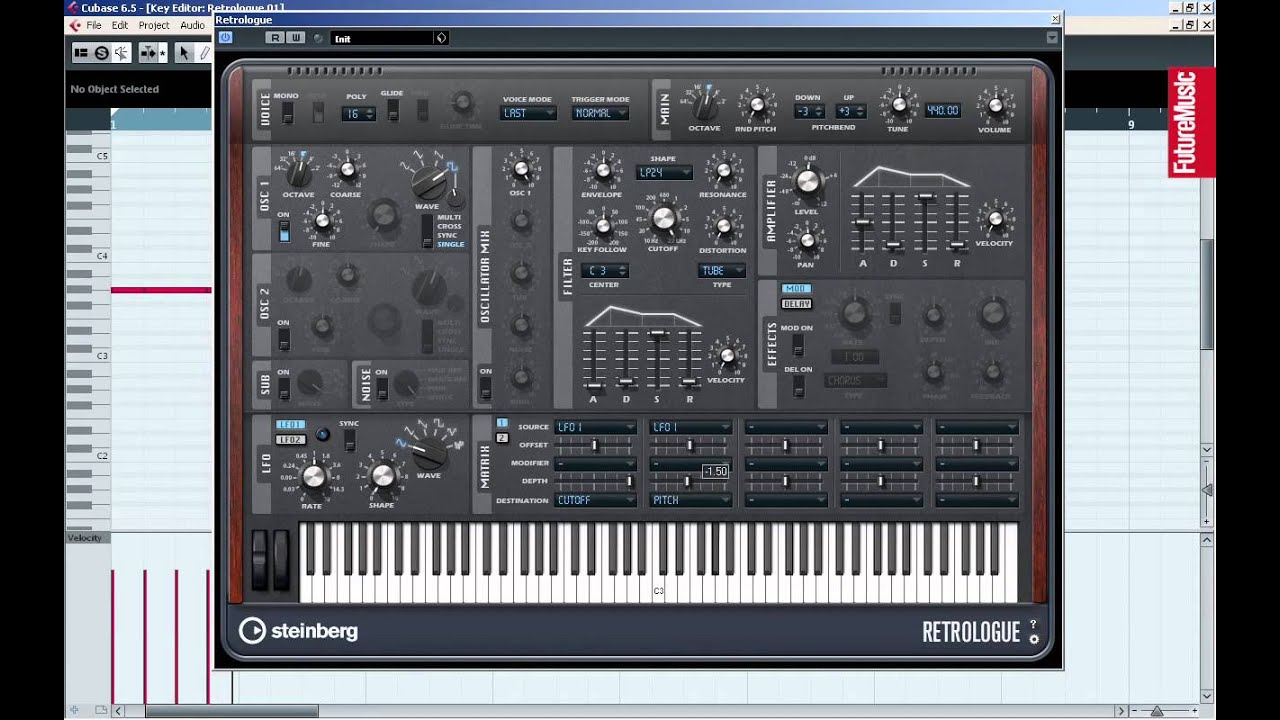Open the Project menu in Cubase
Viewport: 1280px width, 720px height.
point(154,25)
